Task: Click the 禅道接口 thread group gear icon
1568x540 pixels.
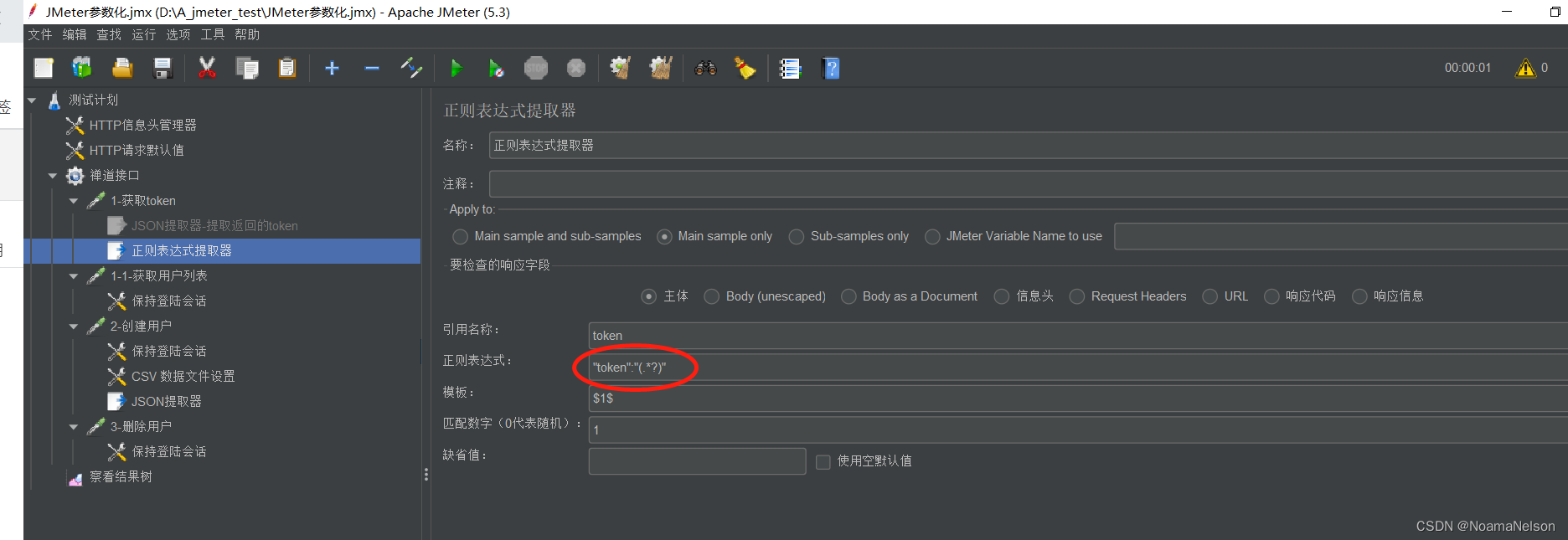Action: (75, 176)
